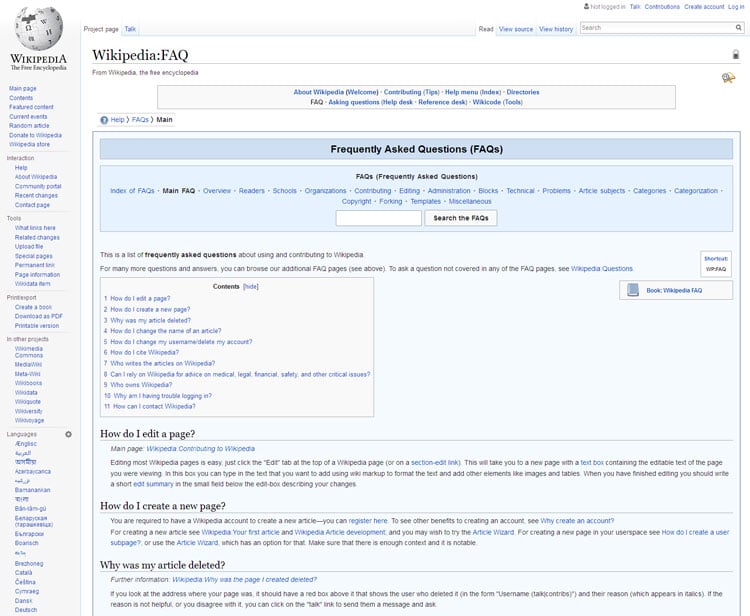Open the section-edit link
This screenshot has height=616, width=750.
pos(435,463)
